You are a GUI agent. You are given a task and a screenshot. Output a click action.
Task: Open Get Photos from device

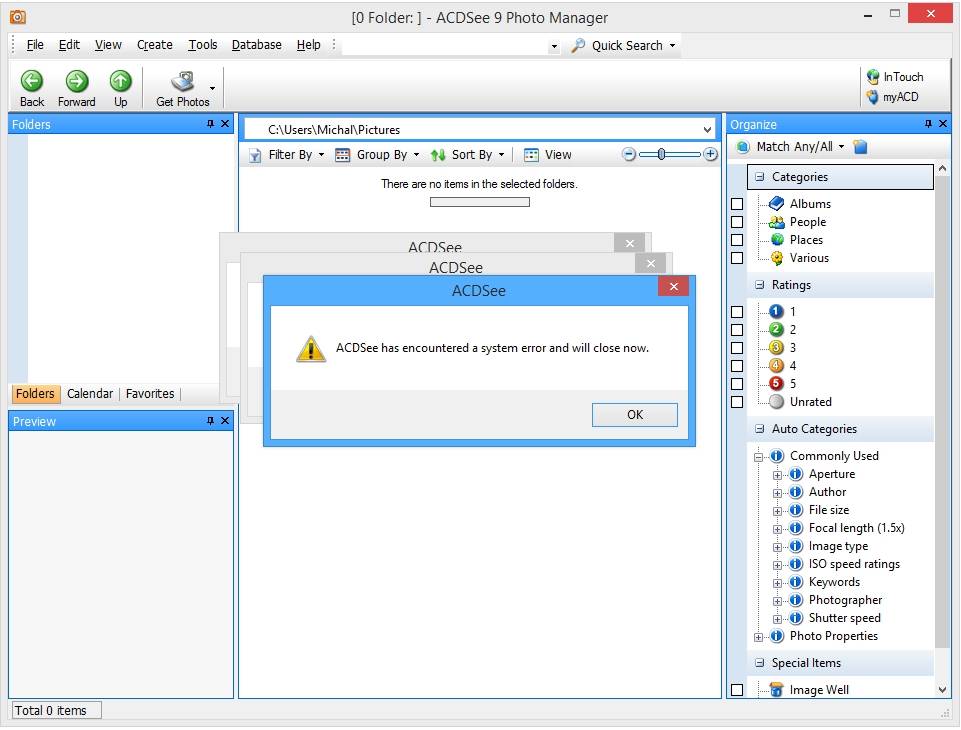tap(183, 88)
